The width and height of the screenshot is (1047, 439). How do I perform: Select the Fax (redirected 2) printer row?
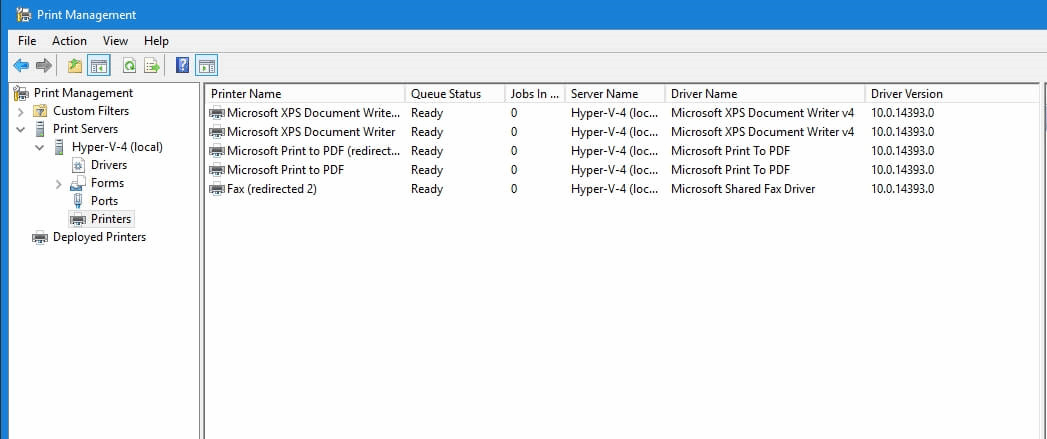(621, 189)
